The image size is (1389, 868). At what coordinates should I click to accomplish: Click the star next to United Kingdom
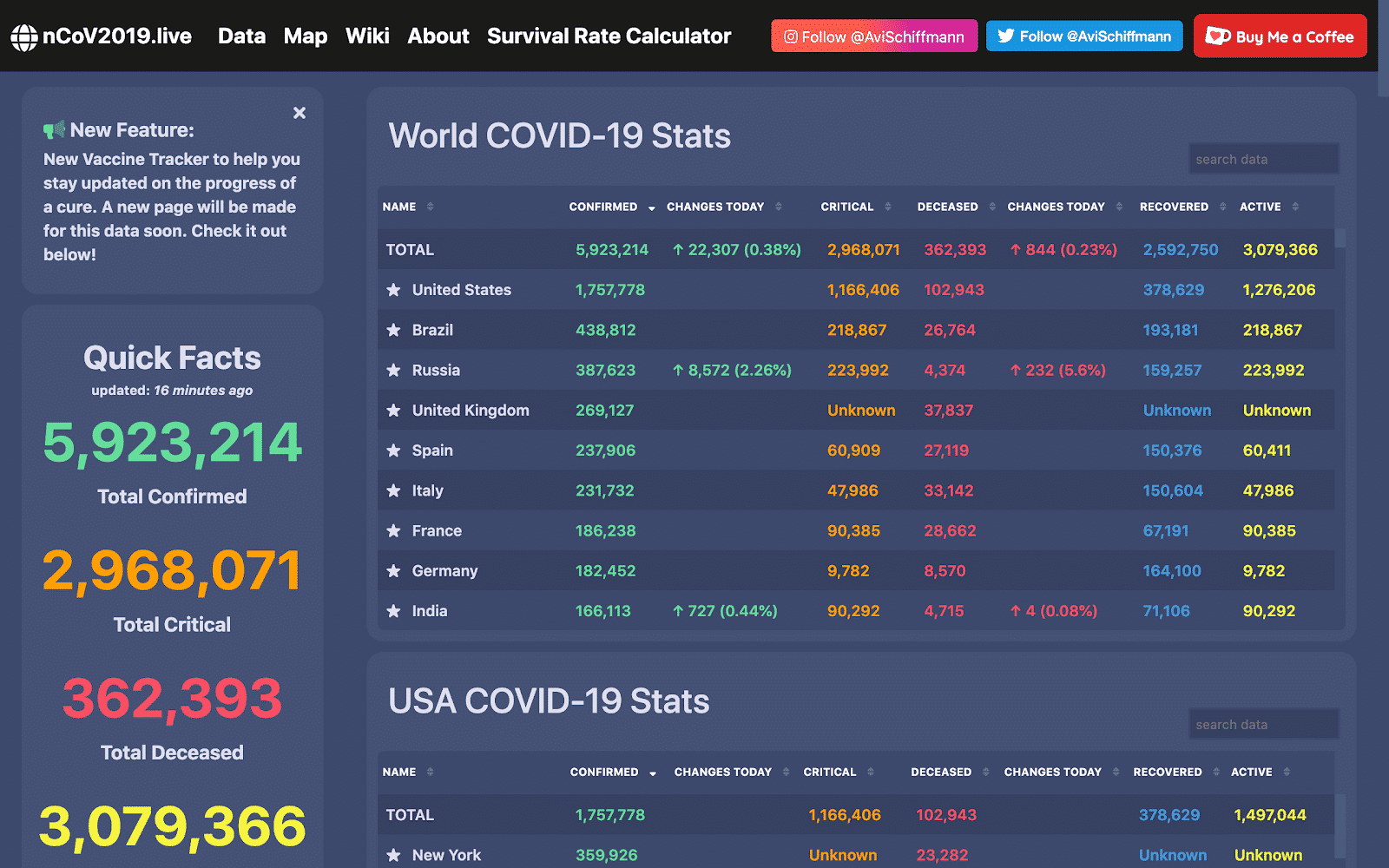point(394,411)
